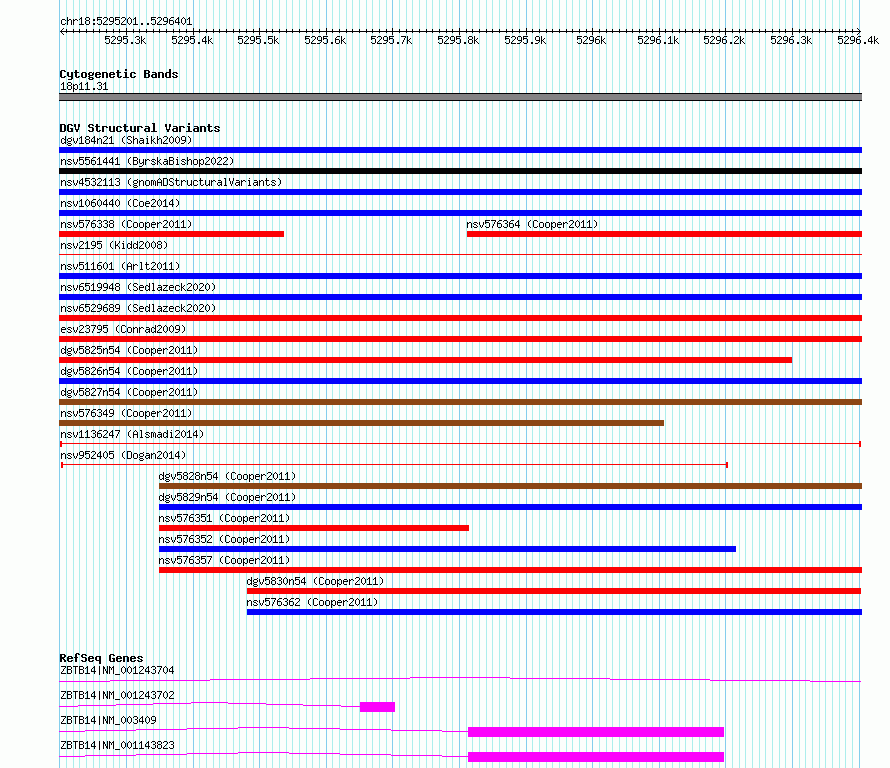The height and width of the screenshot is (768, 890).
Task: Open the nsv4532113 (gnomADStructuralVariants) label
Action: 171,182
